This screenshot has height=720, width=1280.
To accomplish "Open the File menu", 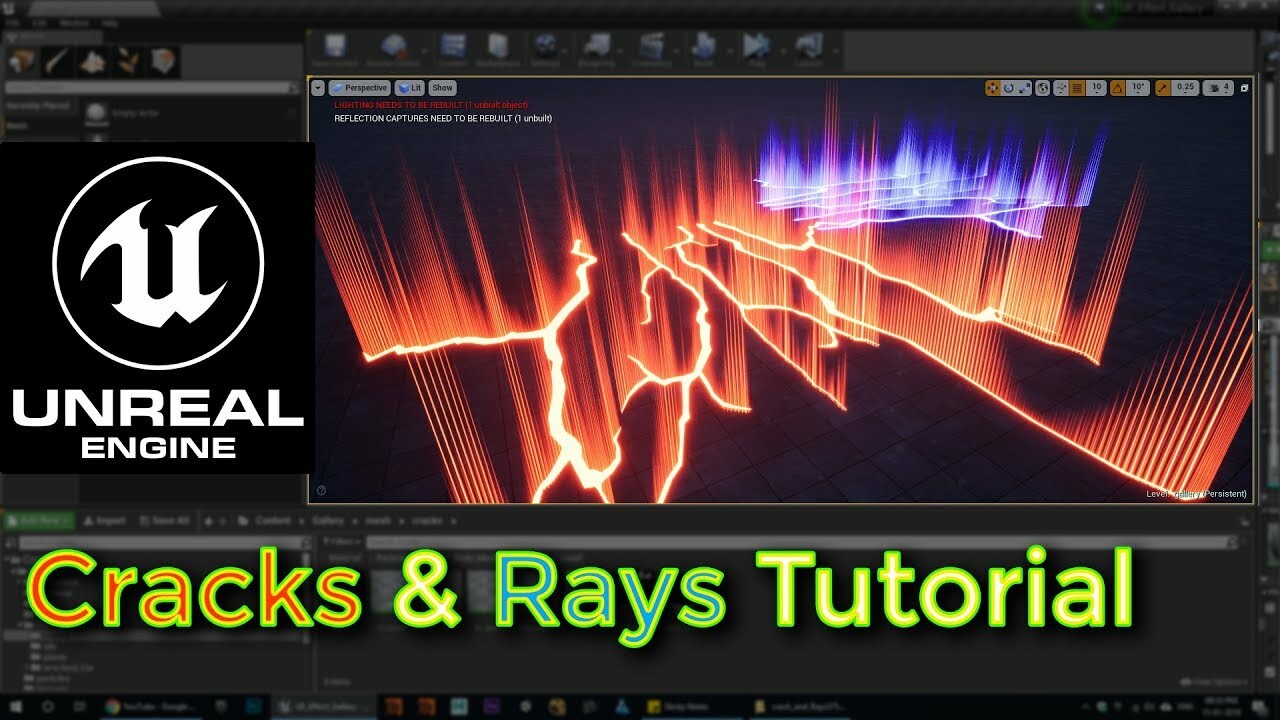I will coord(11,22).
